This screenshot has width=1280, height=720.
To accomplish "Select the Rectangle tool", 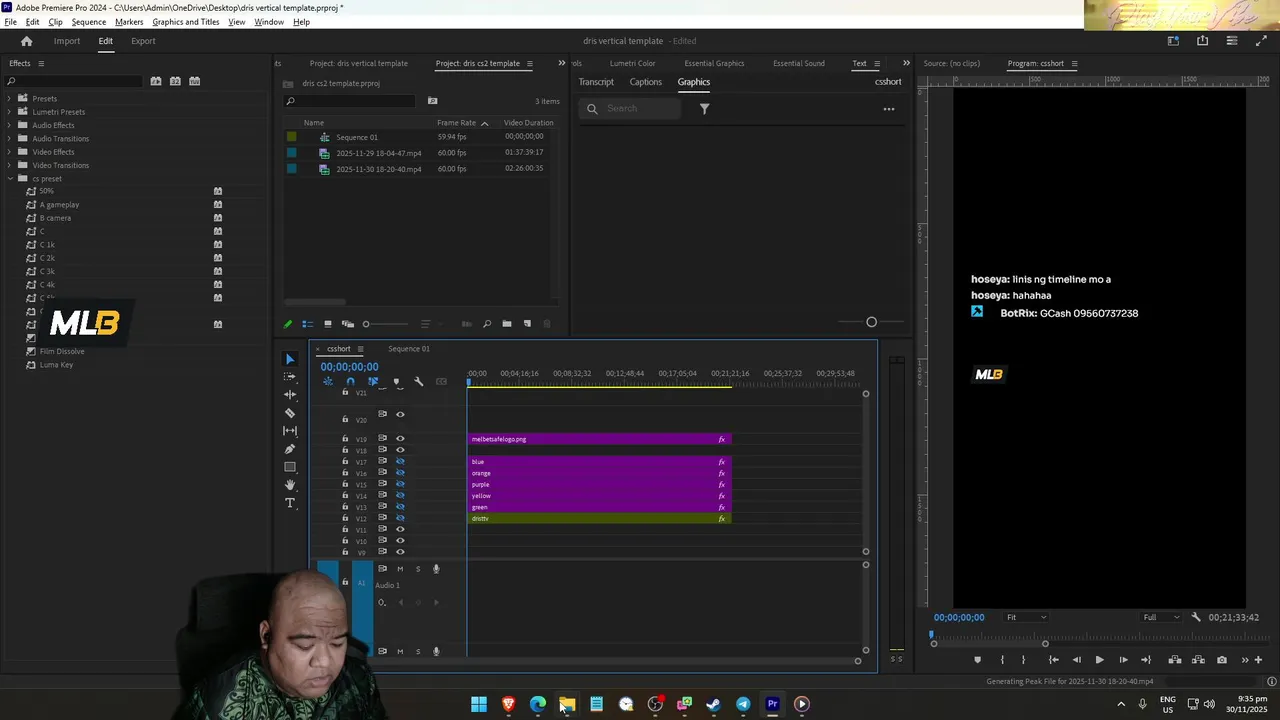I will [290, 467].
